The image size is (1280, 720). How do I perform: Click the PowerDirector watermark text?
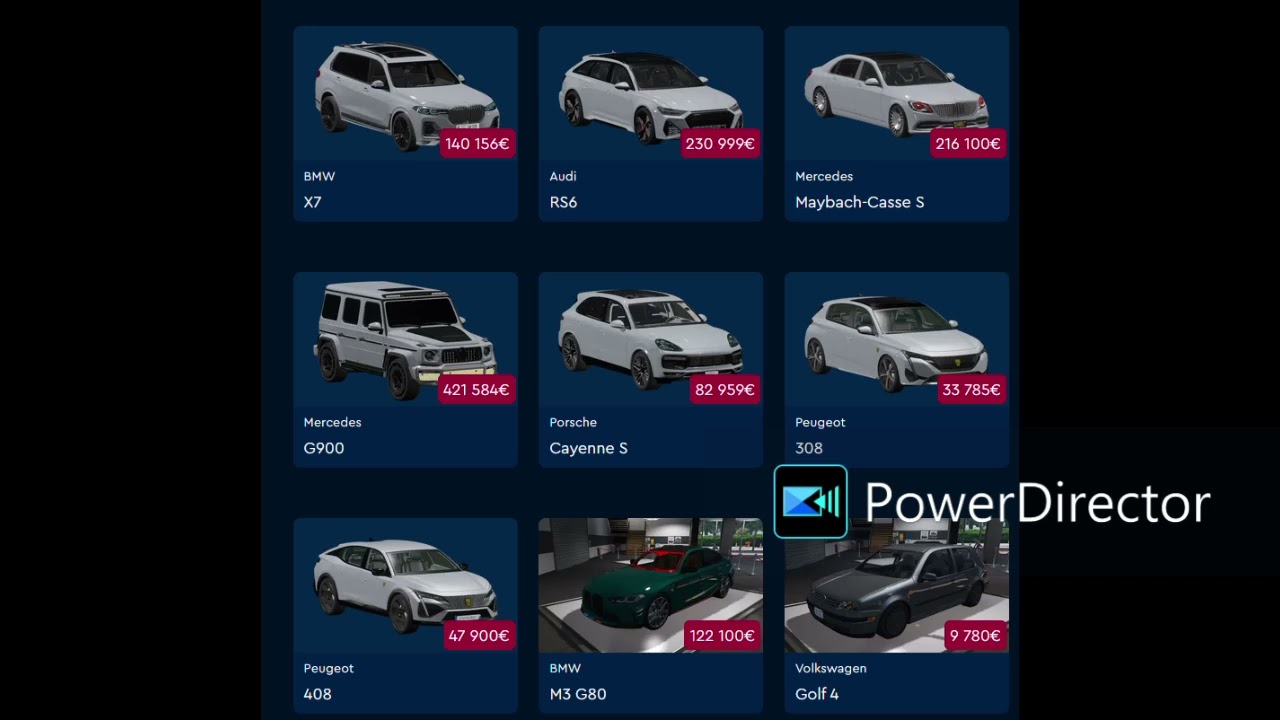[x=1037, y=502]
